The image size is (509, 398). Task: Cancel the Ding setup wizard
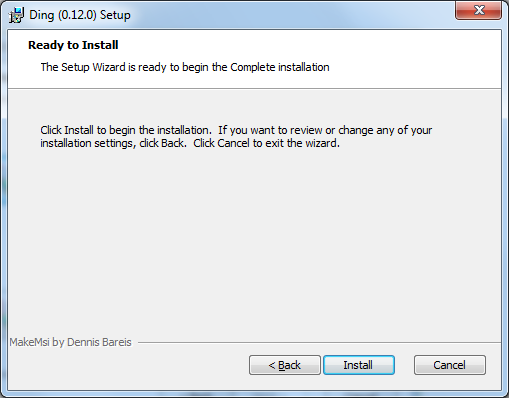coord(450,365)
